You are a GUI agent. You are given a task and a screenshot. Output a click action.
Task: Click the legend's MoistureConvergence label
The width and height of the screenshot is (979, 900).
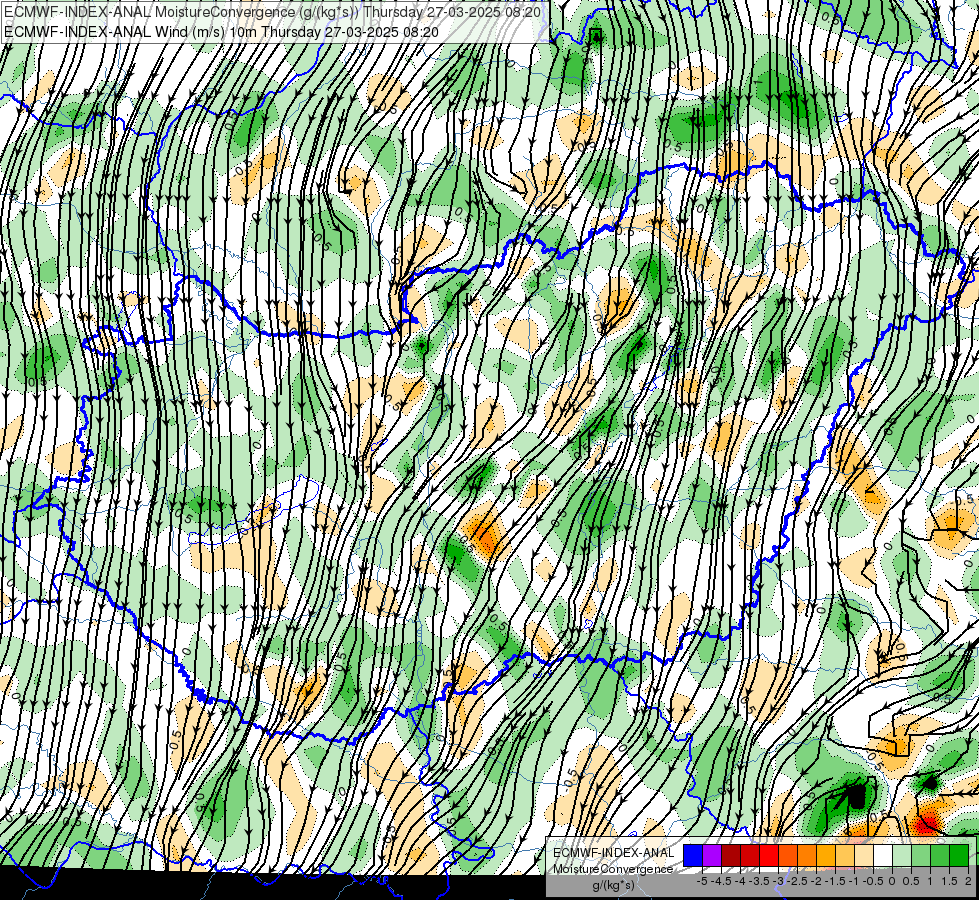point(613,869)
